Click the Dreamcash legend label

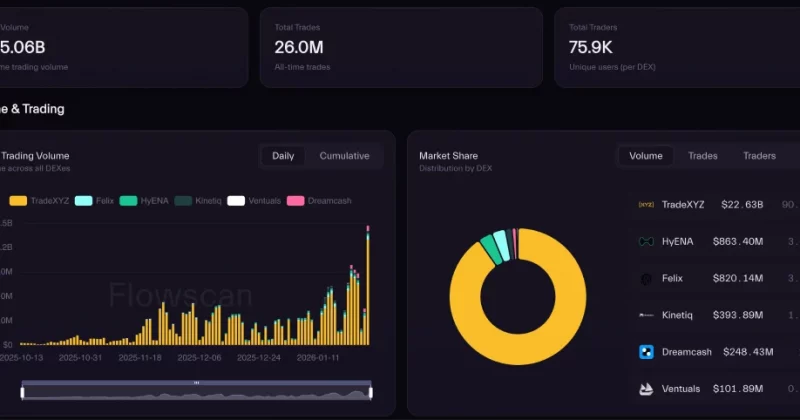(330, 201)
